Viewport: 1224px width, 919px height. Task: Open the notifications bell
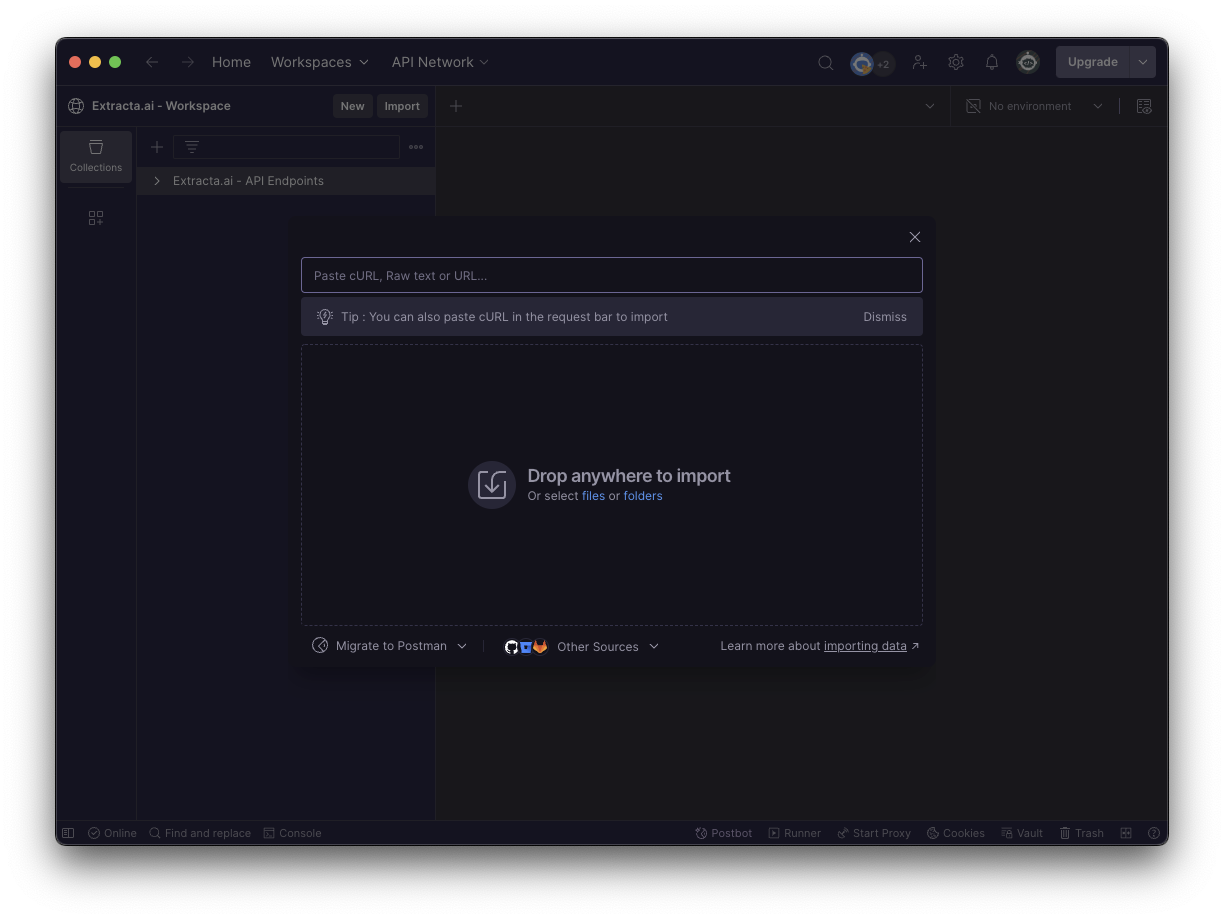992,62
